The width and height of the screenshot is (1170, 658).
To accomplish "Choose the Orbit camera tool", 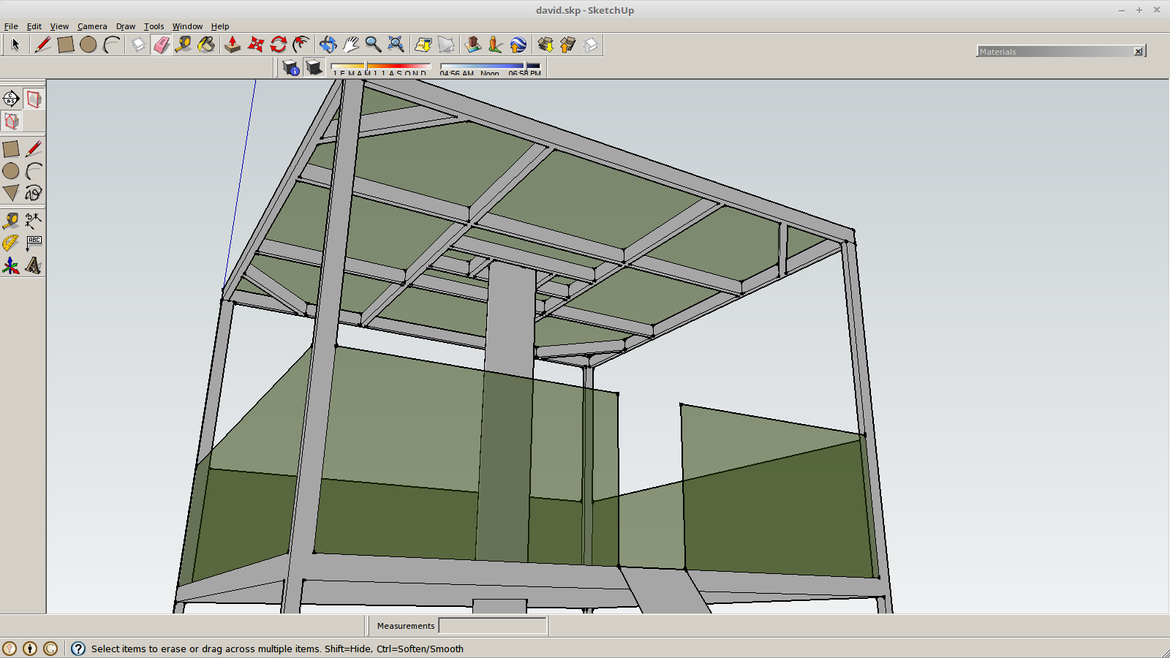I will pos(328,45).
